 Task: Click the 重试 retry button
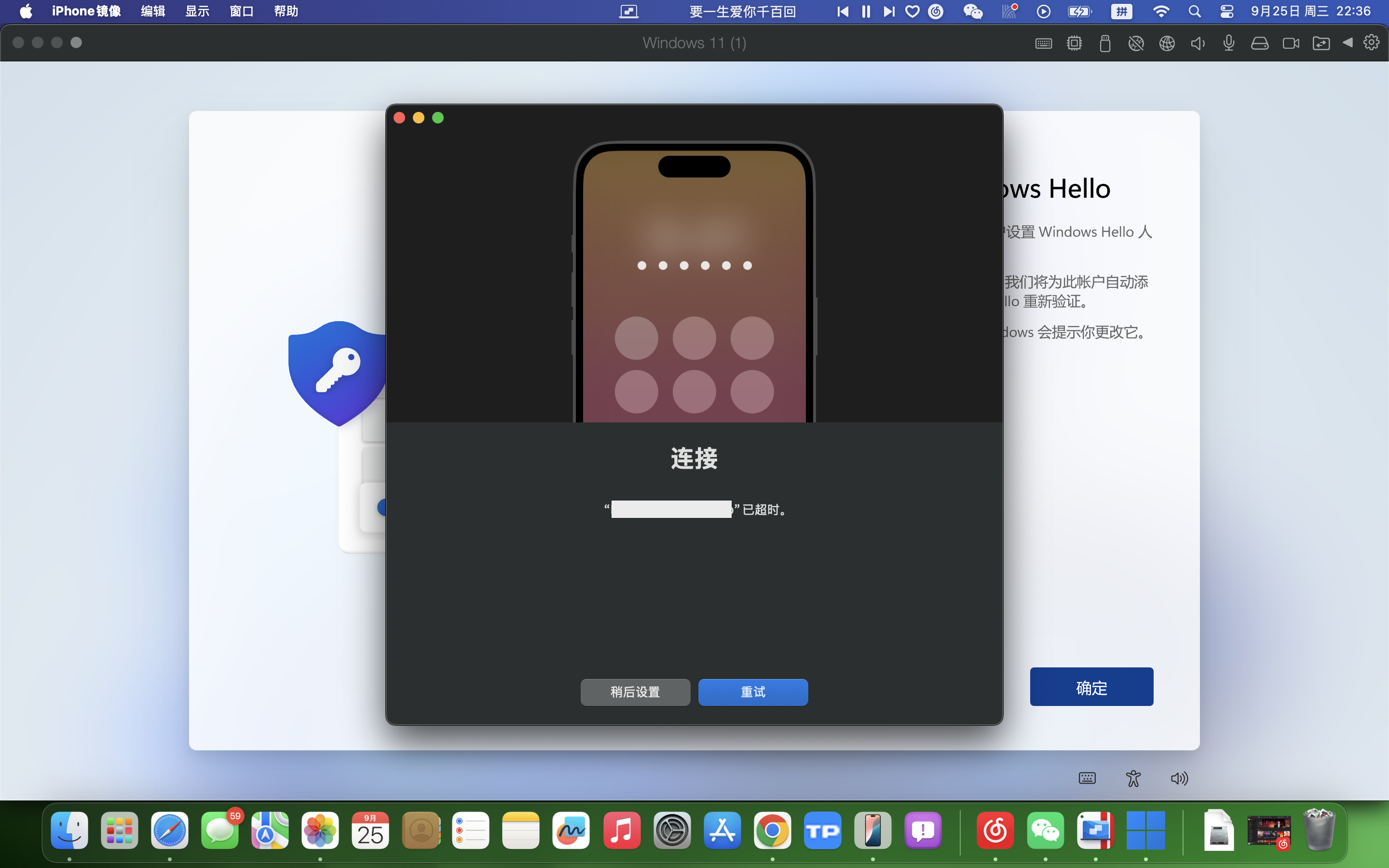pyautogui.click(x=752, y=692)
